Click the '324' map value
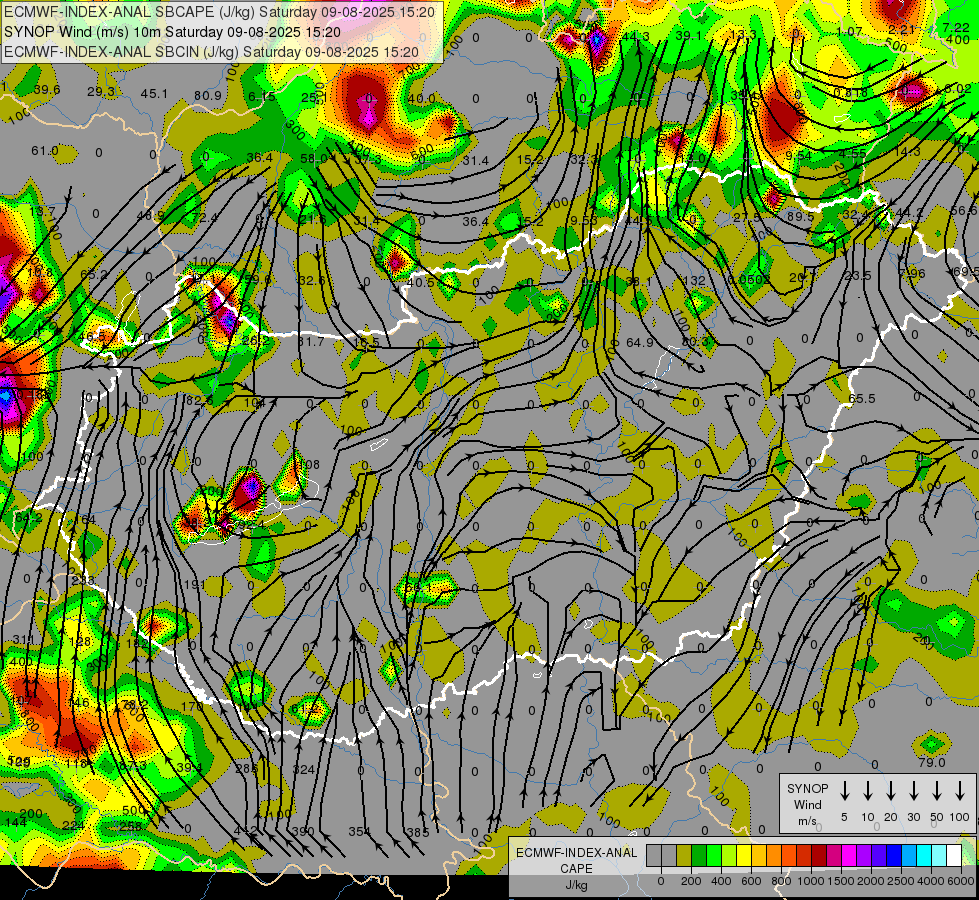This screenshot has height=900, width=979. pos(303,769)
